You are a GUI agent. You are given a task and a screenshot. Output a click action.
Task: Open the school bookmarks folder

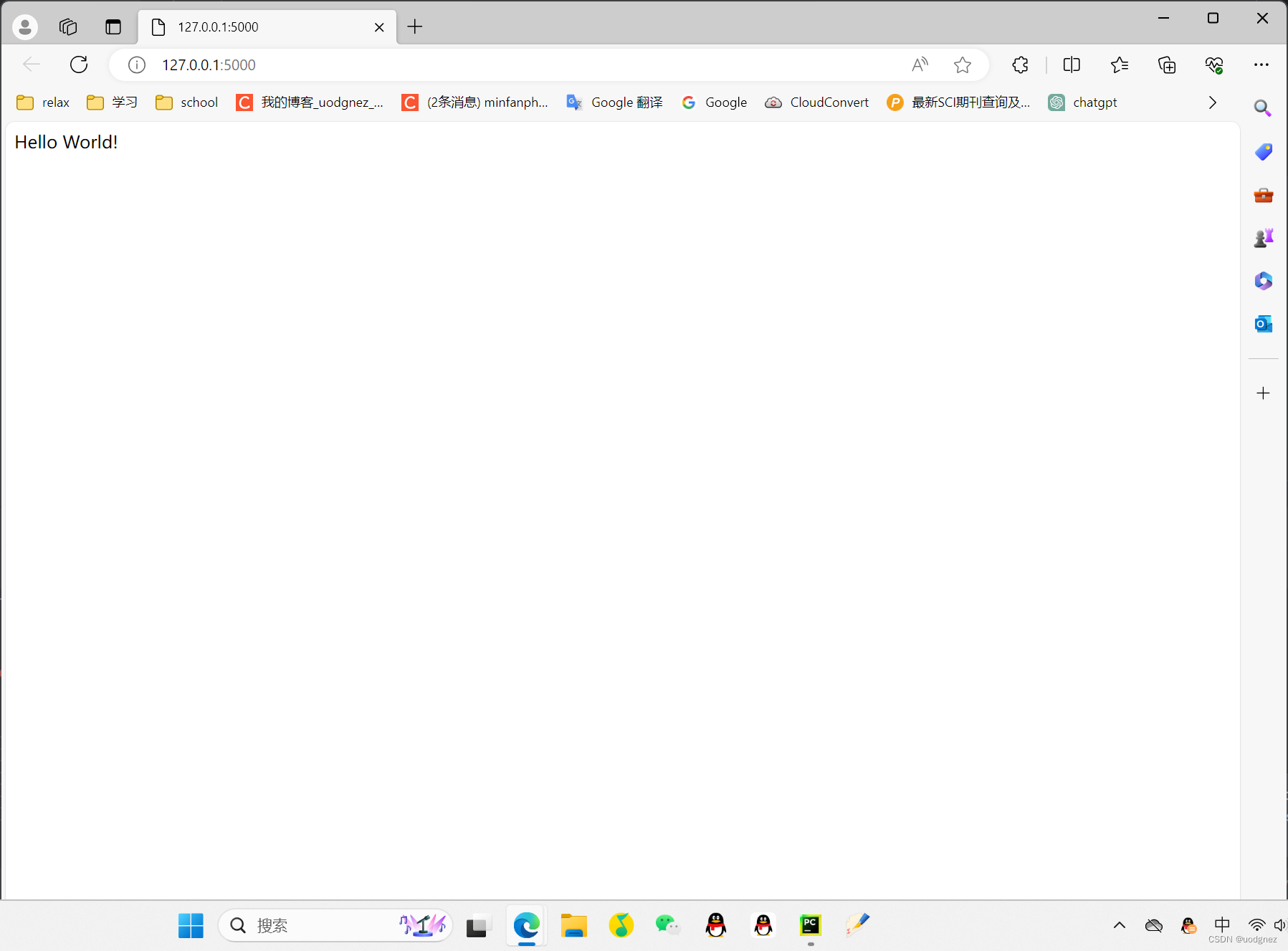186,102
